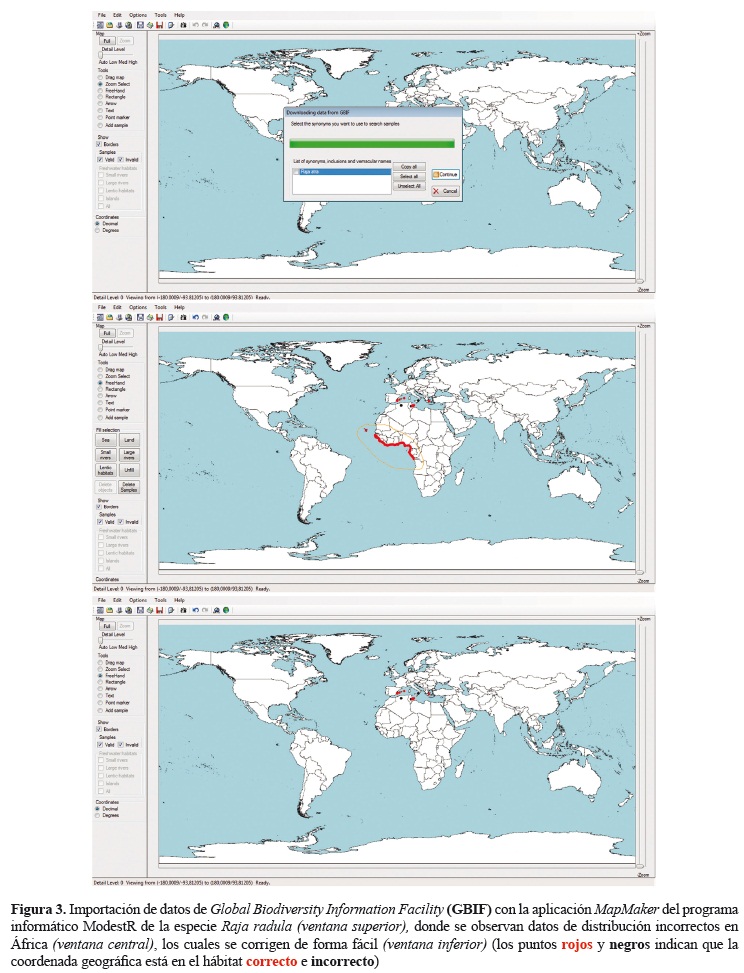Adjust the Detail Level slider in top window
744x973 pixels.
click(100, 54)
